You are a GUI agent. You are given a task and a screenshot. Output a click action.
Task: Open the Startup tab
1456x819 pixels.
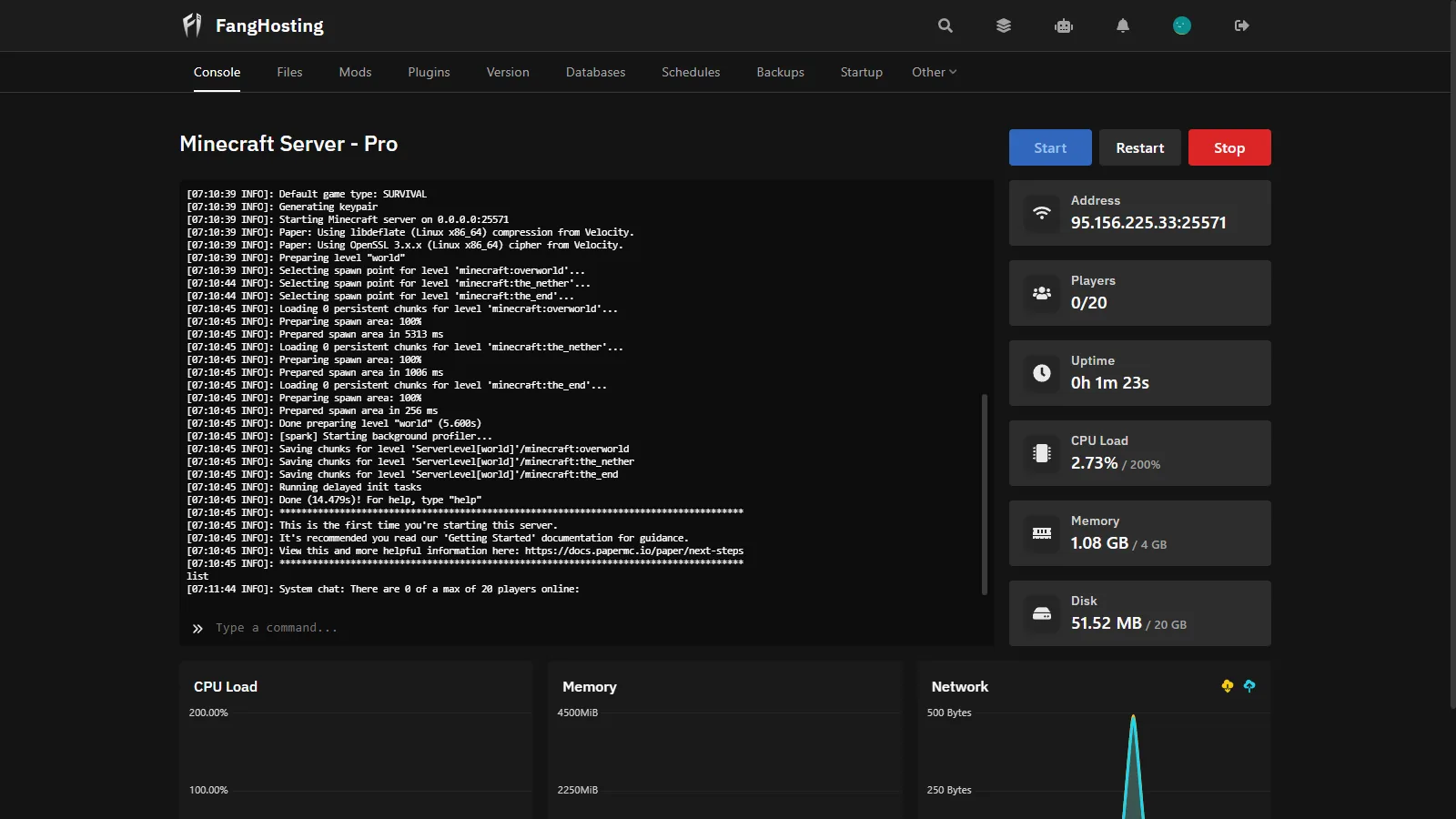pyautogui.click(x=861, y=72)
